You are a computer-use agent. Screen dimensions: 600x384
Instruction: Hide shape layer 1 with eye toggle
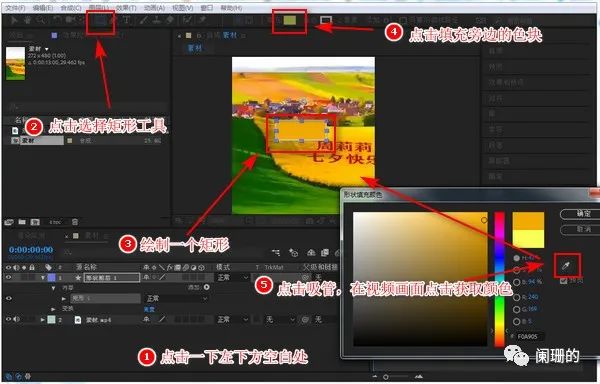click(x=8, y=277)
